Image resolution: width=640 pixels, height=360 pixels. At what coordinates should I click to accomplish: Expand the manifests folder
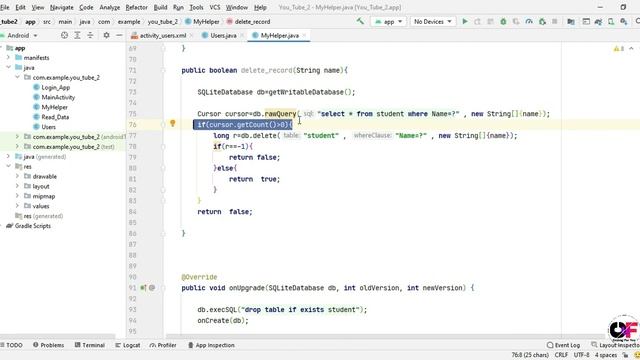point(8,58)
